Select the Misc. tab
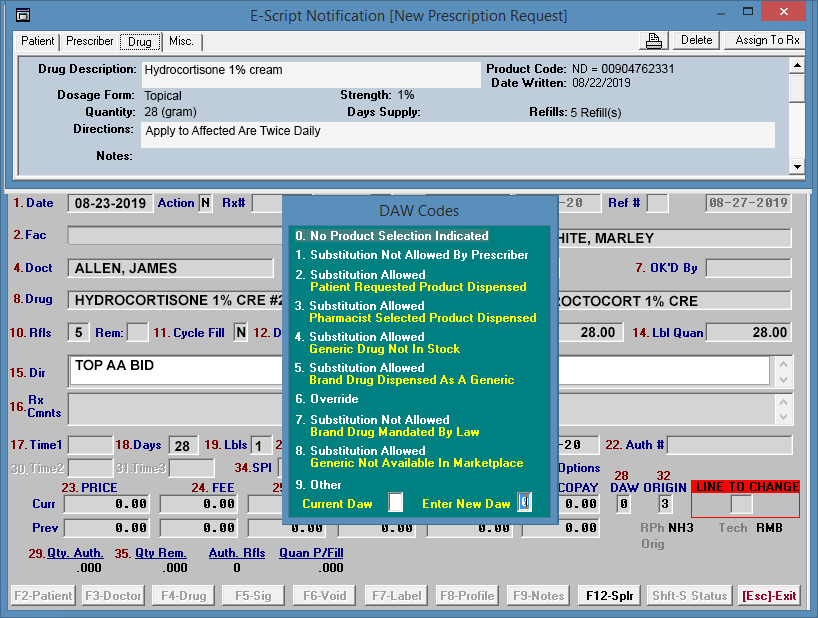This screenshot has width=818, height=618. click(181, 41)
